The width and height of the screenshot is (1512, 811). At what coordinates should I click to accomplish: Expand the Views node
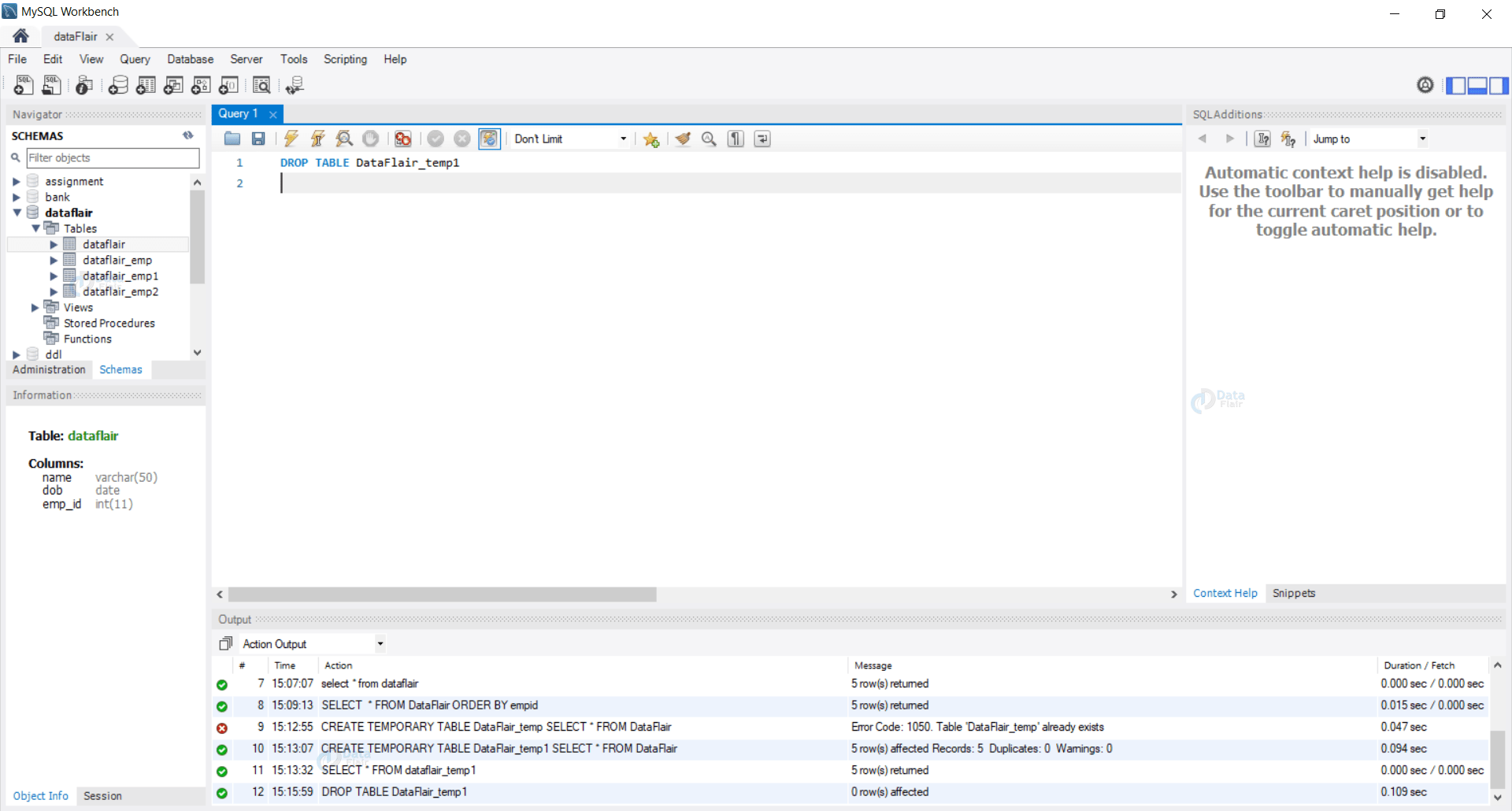pos(35,307)
